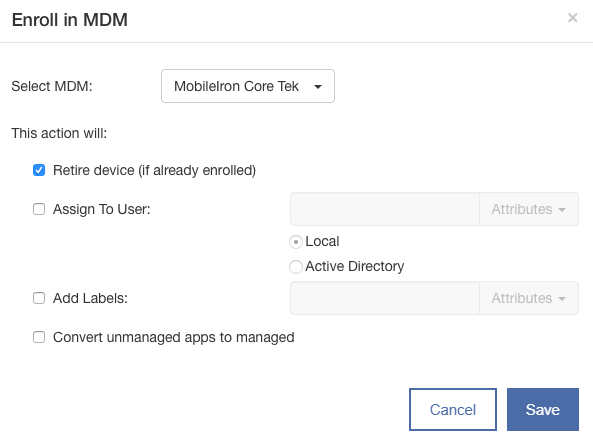This screenshot has height=443, width=593.
Task: Save the MDM enrollment settings
Action: tap(543, 409)
